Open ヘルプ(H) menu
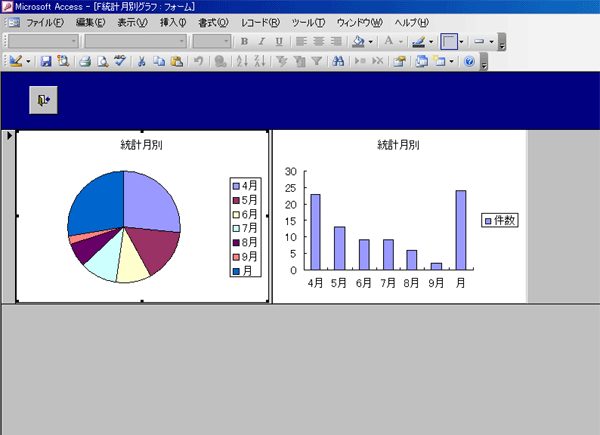The image size is (600, 435). [x=412, y=23]
